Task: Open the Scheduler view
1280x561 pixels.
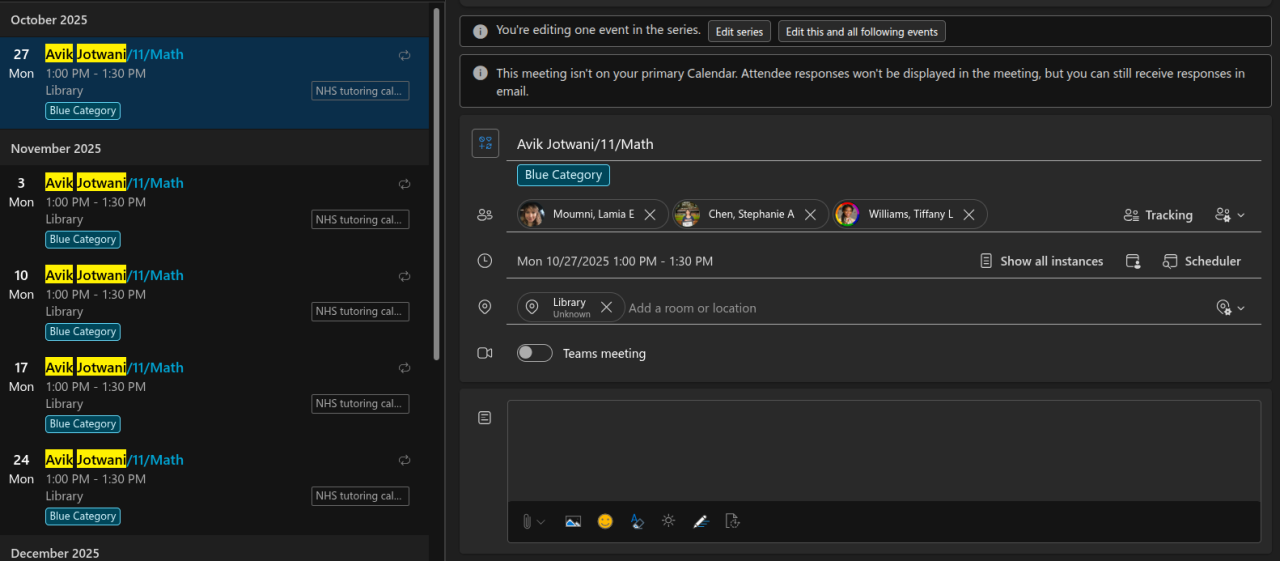Action: pos(1202,261)
